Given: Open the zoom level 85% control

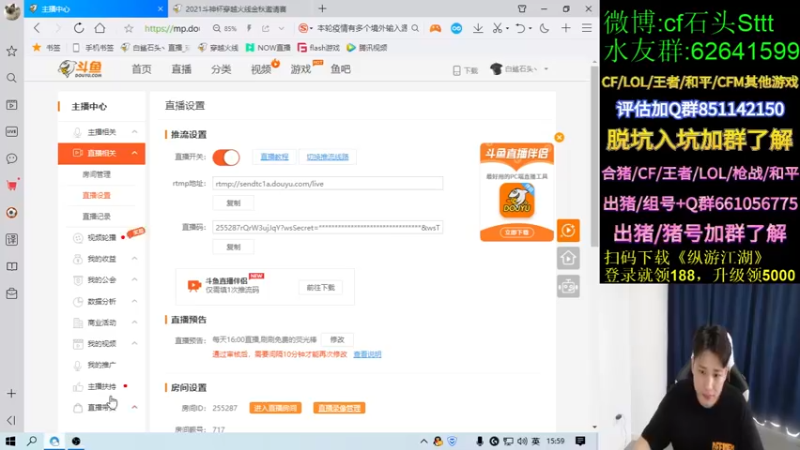Looking at the screenshot, I should [225, 29].
